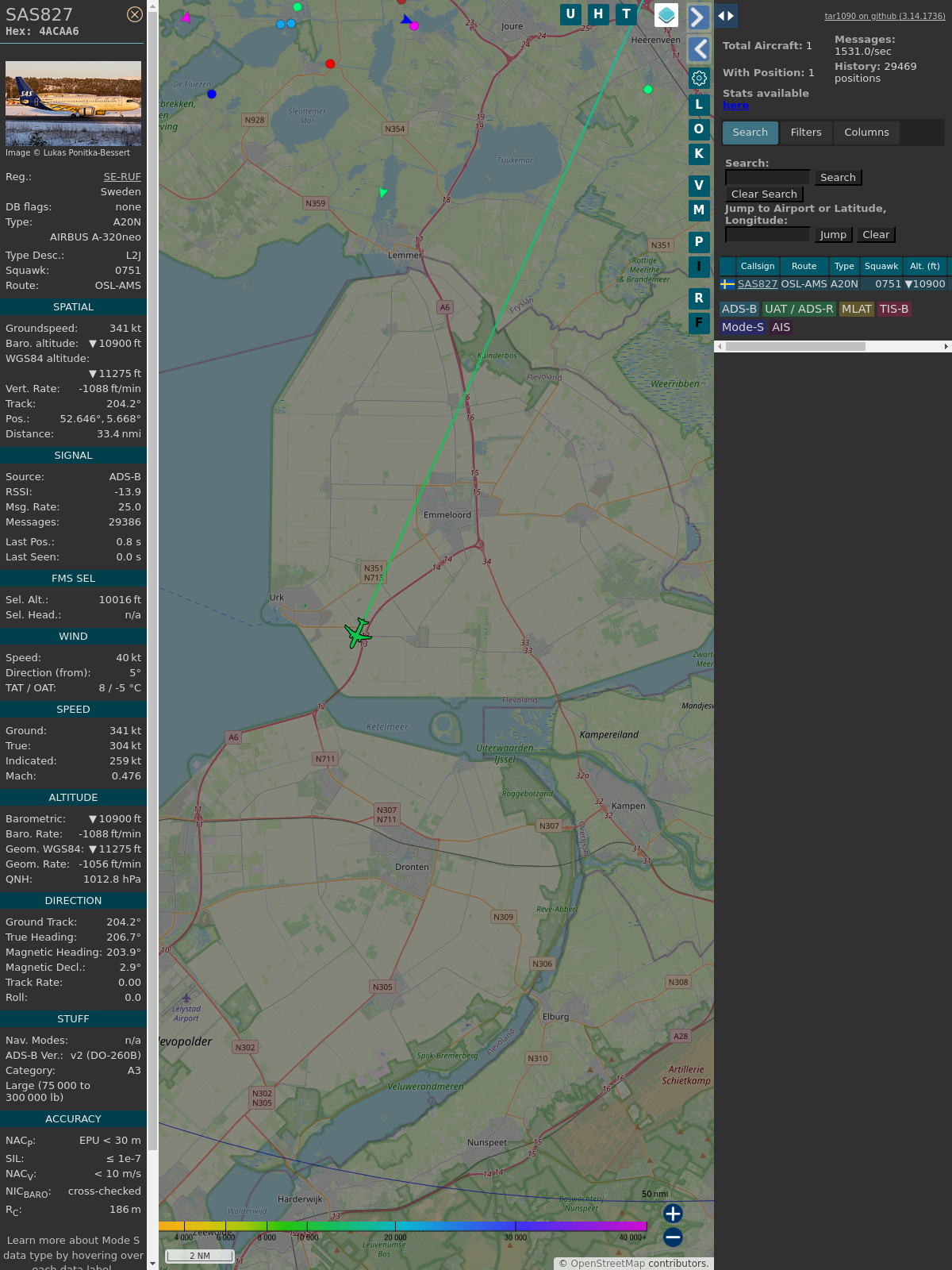Open the SE-RUF registration link
Image resolution: width=952 pixels, height=1270 pixels.
click(x=122, y=177)
